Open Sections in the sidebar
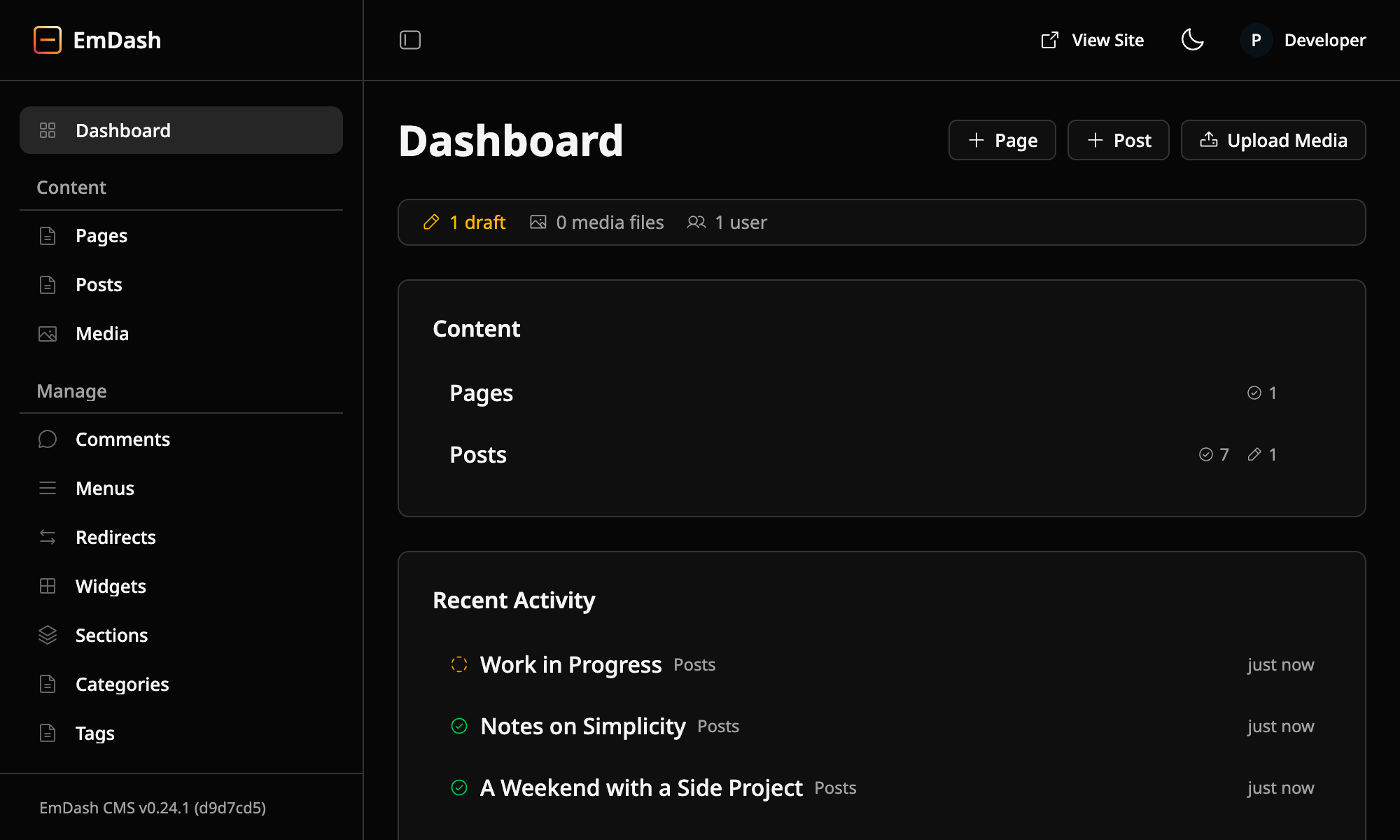Image resolution: width=1400 pixels, height=840 pixels. [181, 635]
